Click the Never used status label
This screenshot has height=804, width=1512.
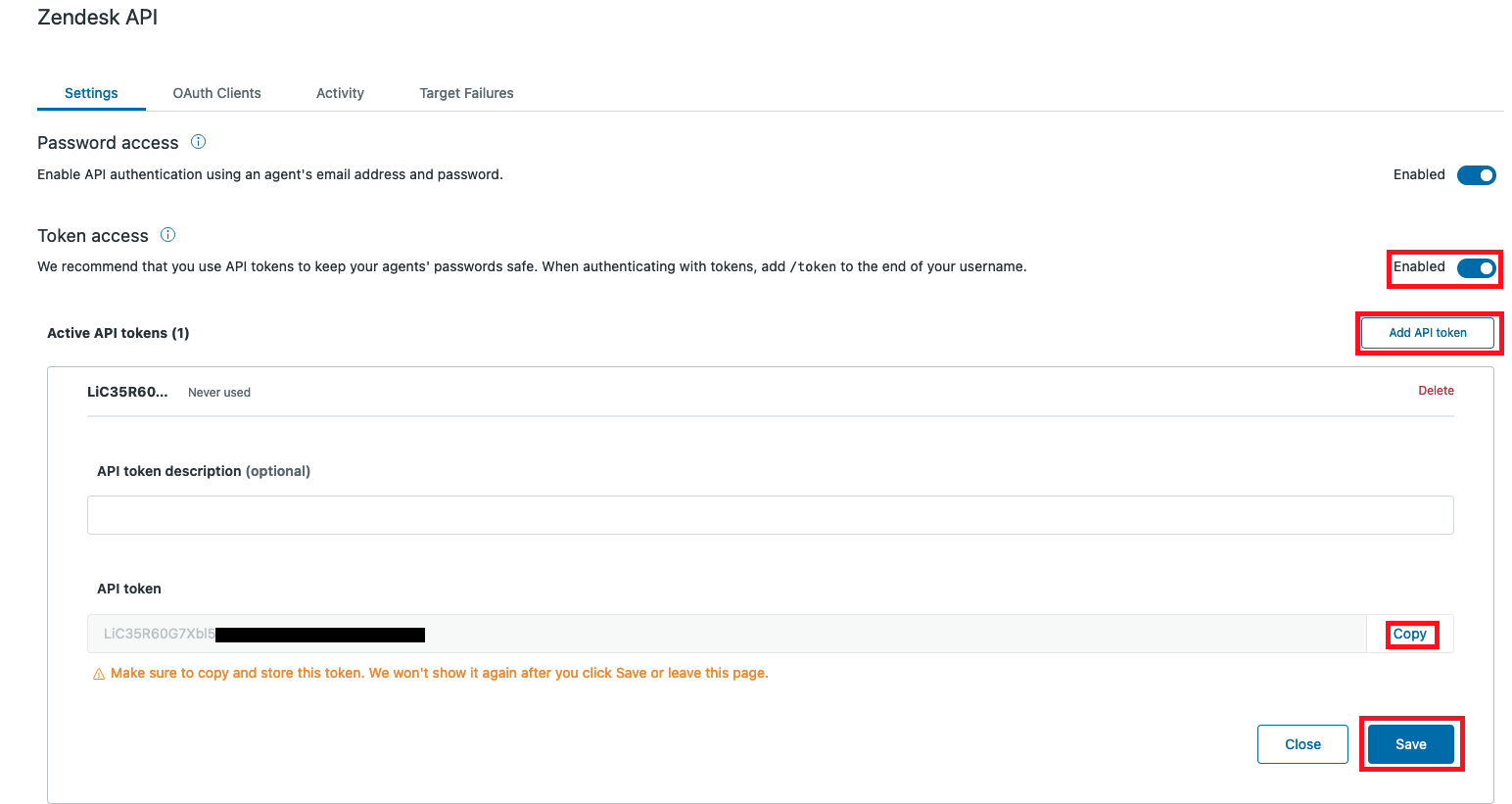click(x=219, y=393)
